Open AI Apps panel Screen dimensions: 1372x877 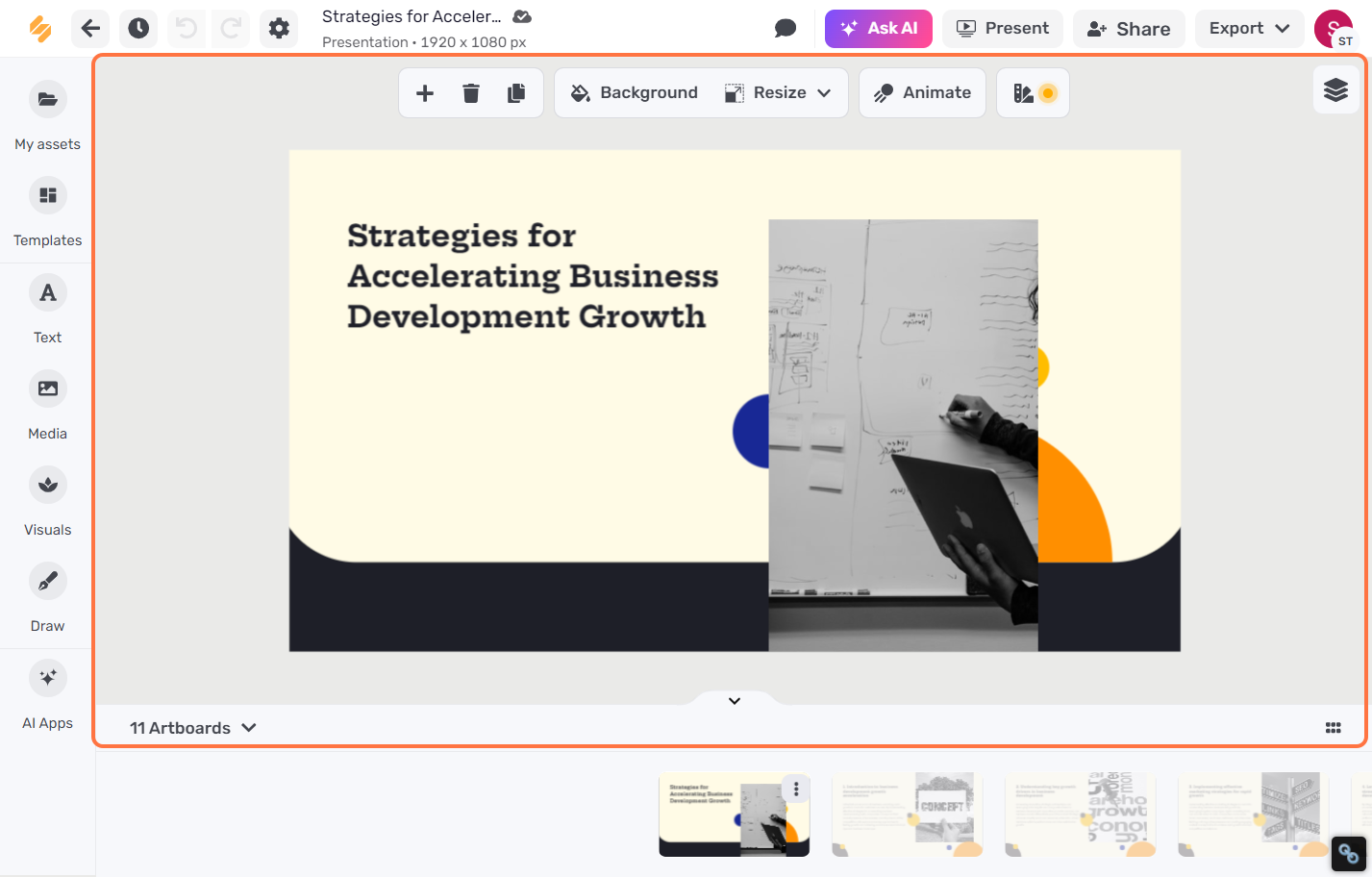tap(47, 694)
